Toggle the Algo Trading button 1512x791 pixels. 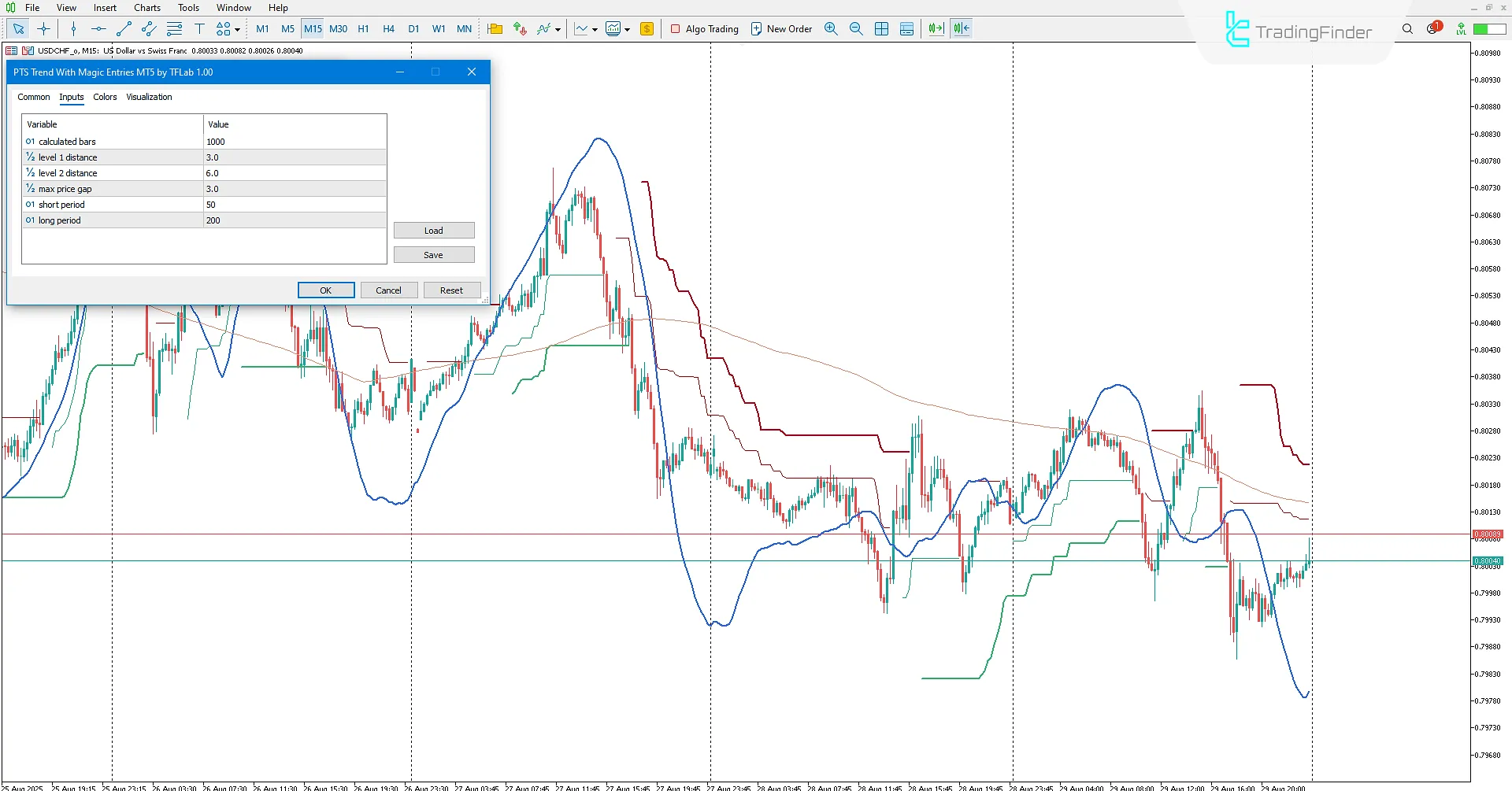(x=704, y=29)
